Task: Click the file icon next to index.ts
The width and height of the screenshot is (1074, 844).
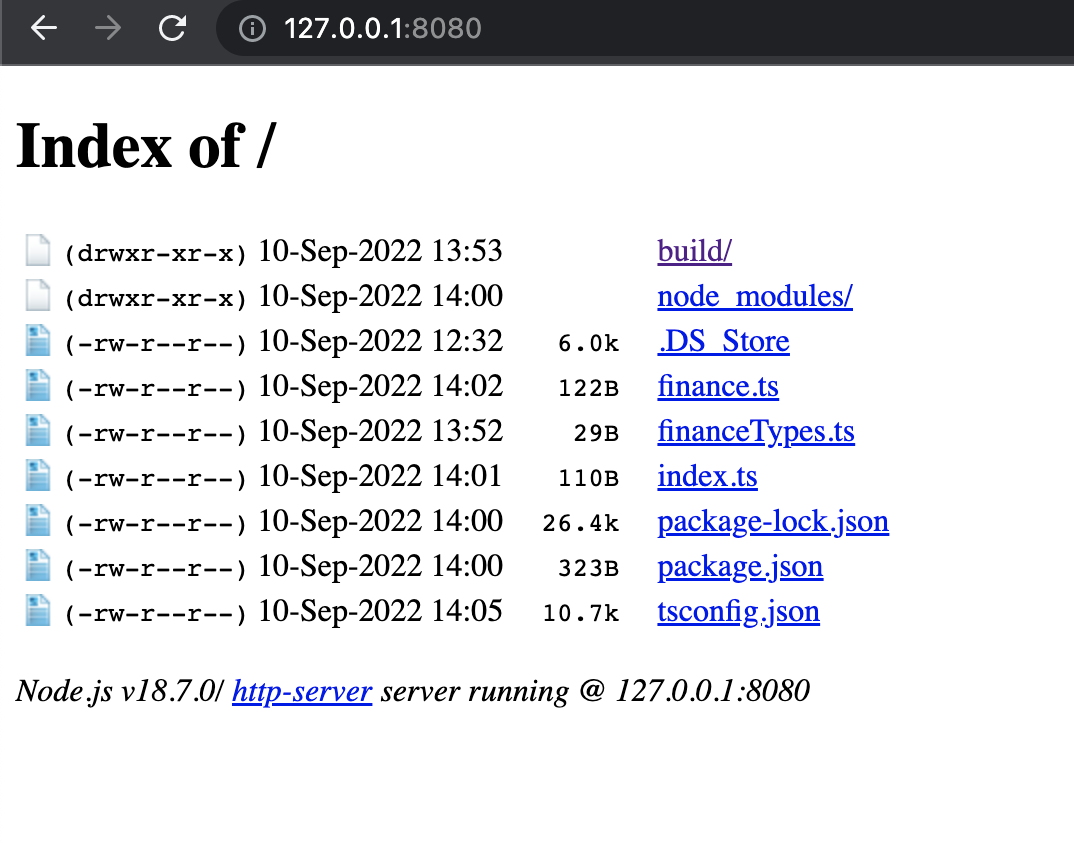Action: (36, 476)
